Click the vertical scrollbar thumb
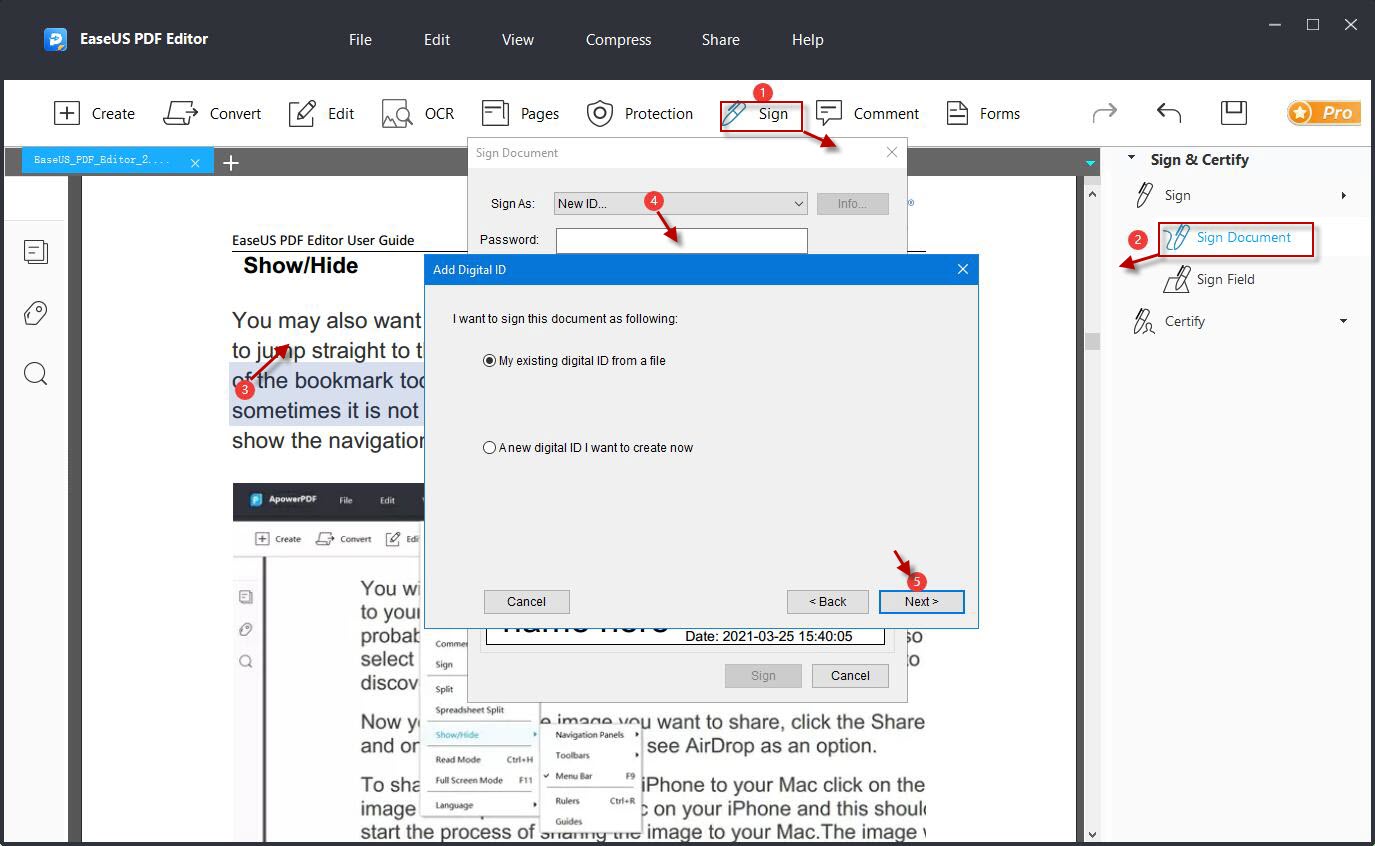 [1092, 341]
